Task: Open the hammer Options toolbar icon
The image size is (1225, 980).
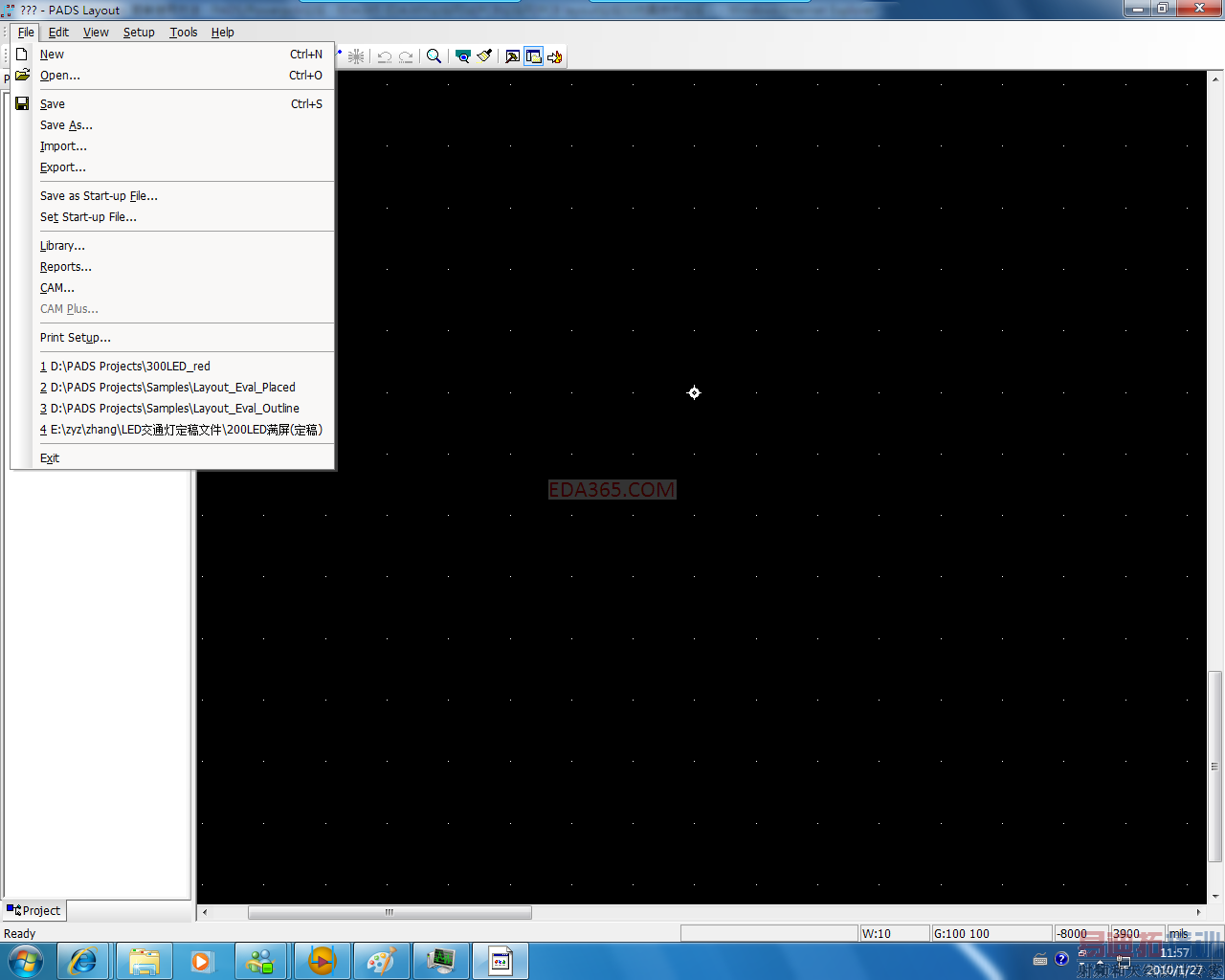Action: coord(513,56)
